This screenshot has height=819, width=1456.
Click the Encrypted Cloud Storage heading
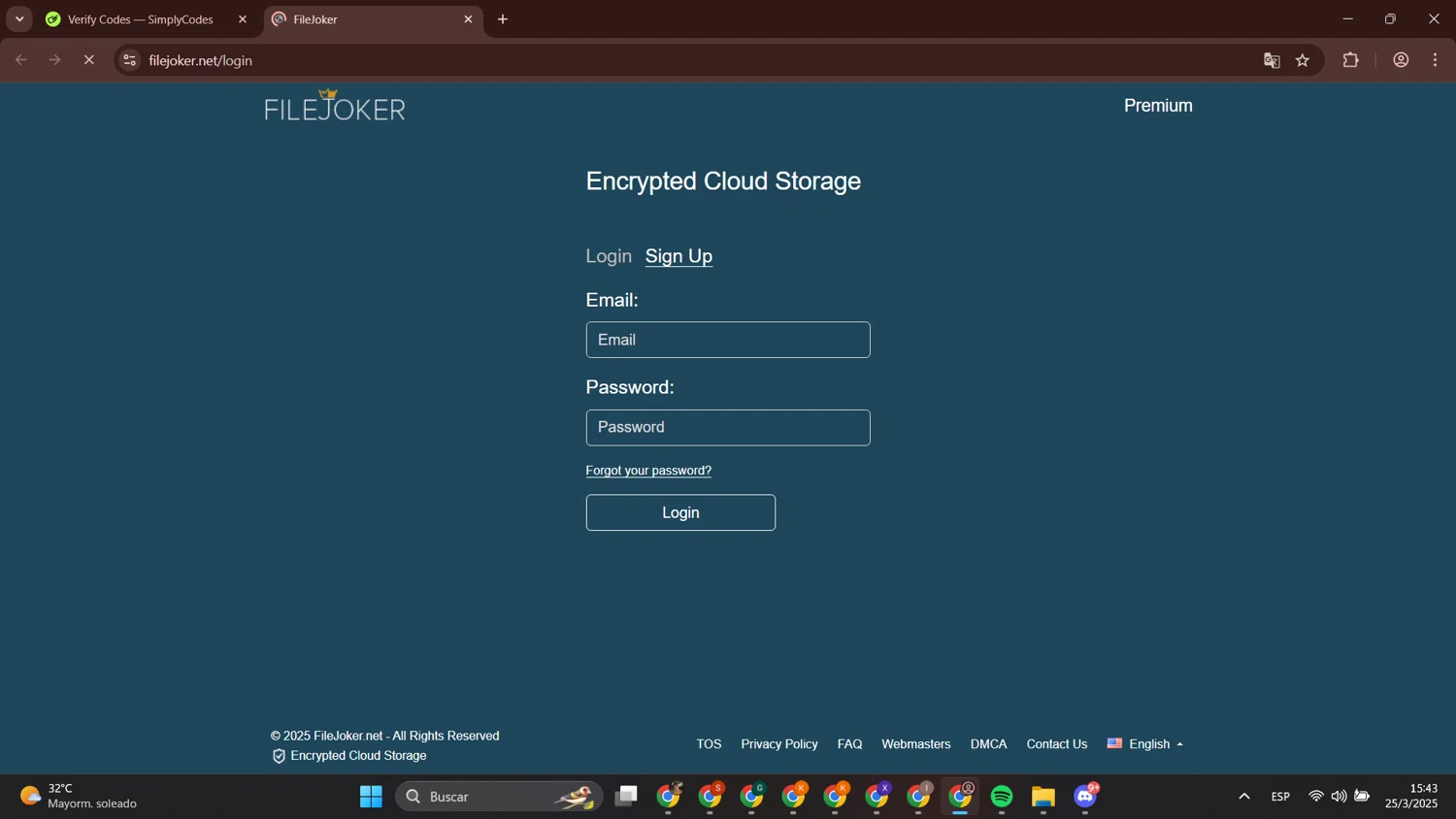pos(723,181)
